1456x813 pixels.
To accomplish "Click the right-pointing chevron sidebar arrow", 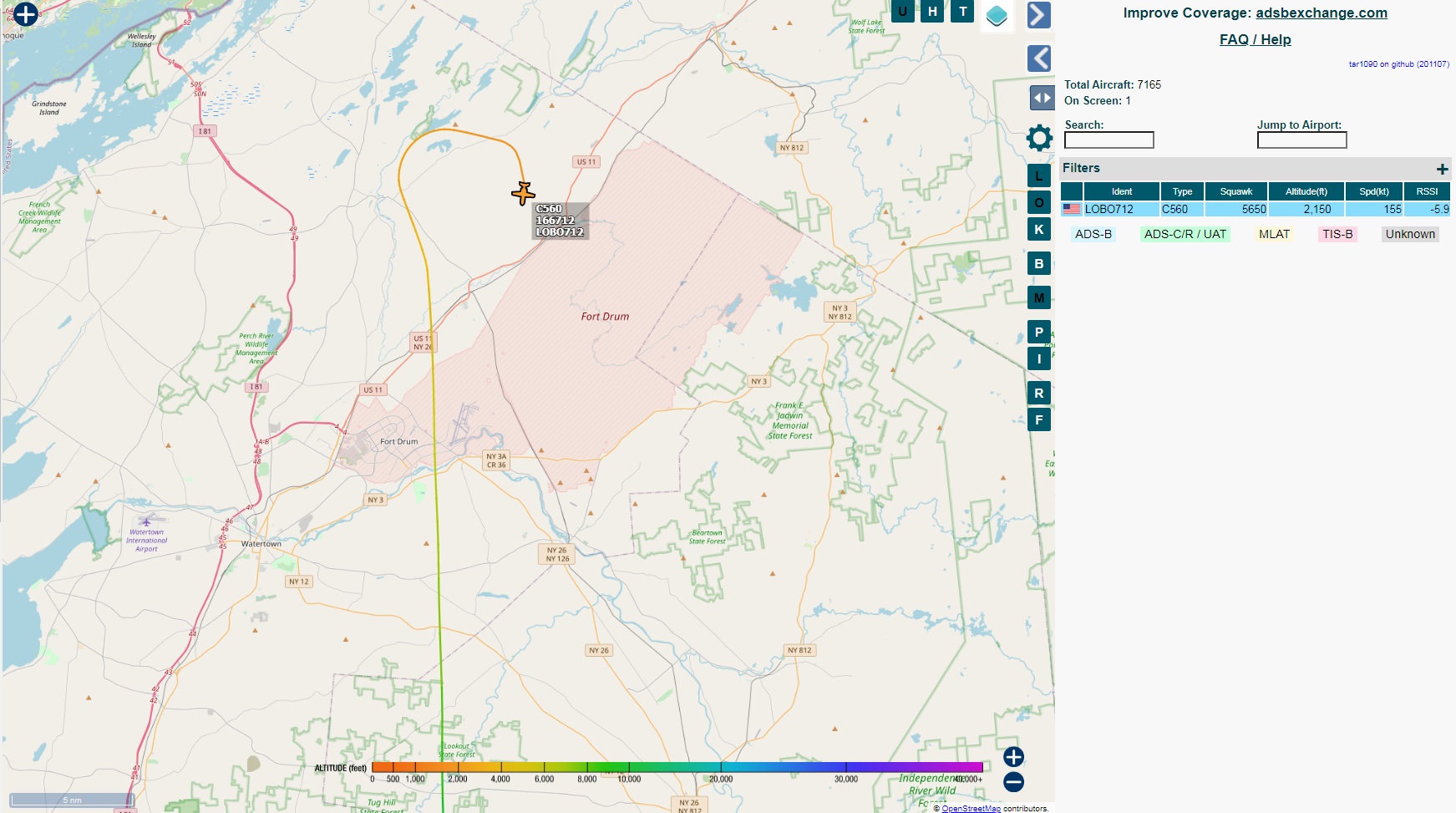I will coord(1038,15).
